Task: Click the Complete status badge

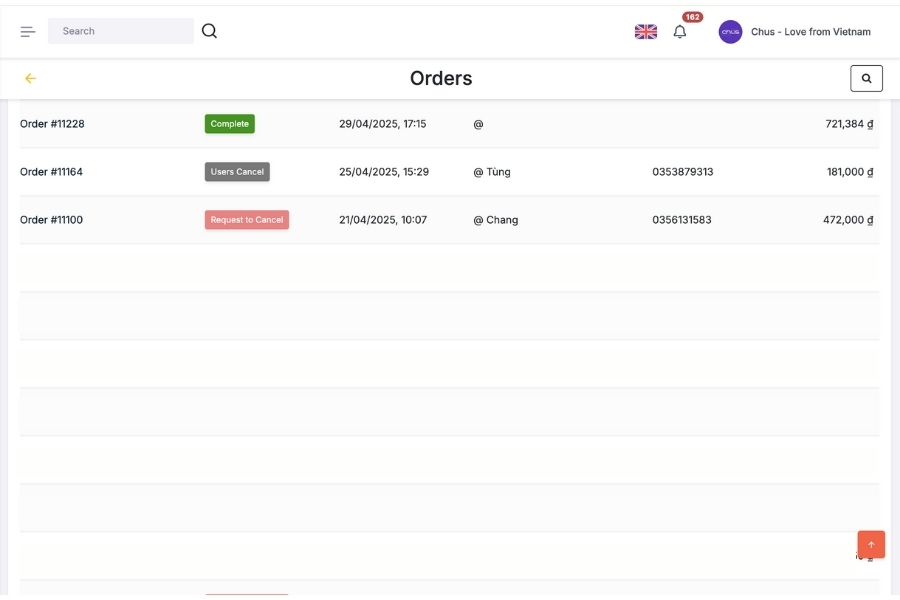Action: point(230,123)
